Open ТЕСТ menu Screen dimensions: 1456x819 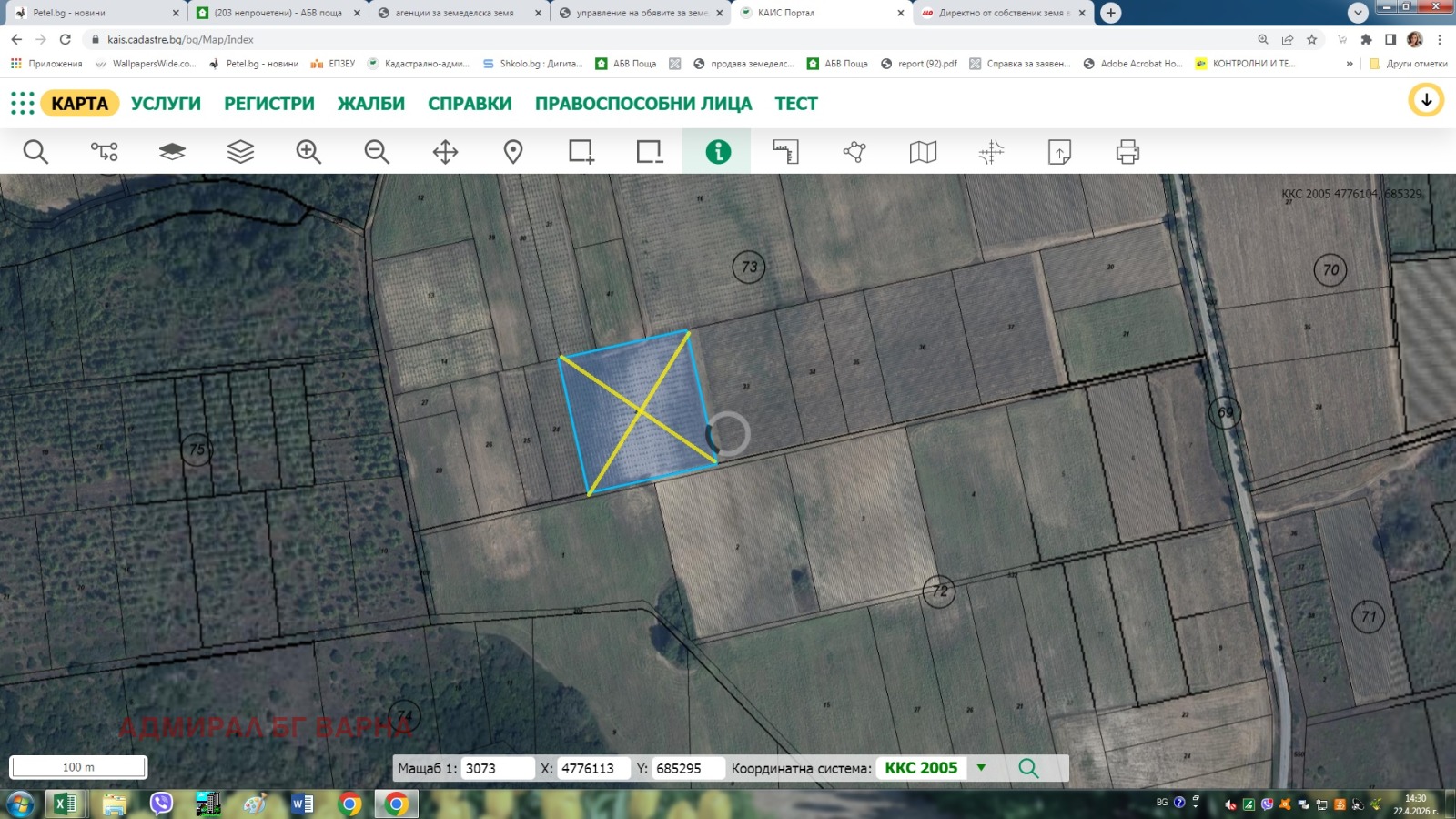796,104
